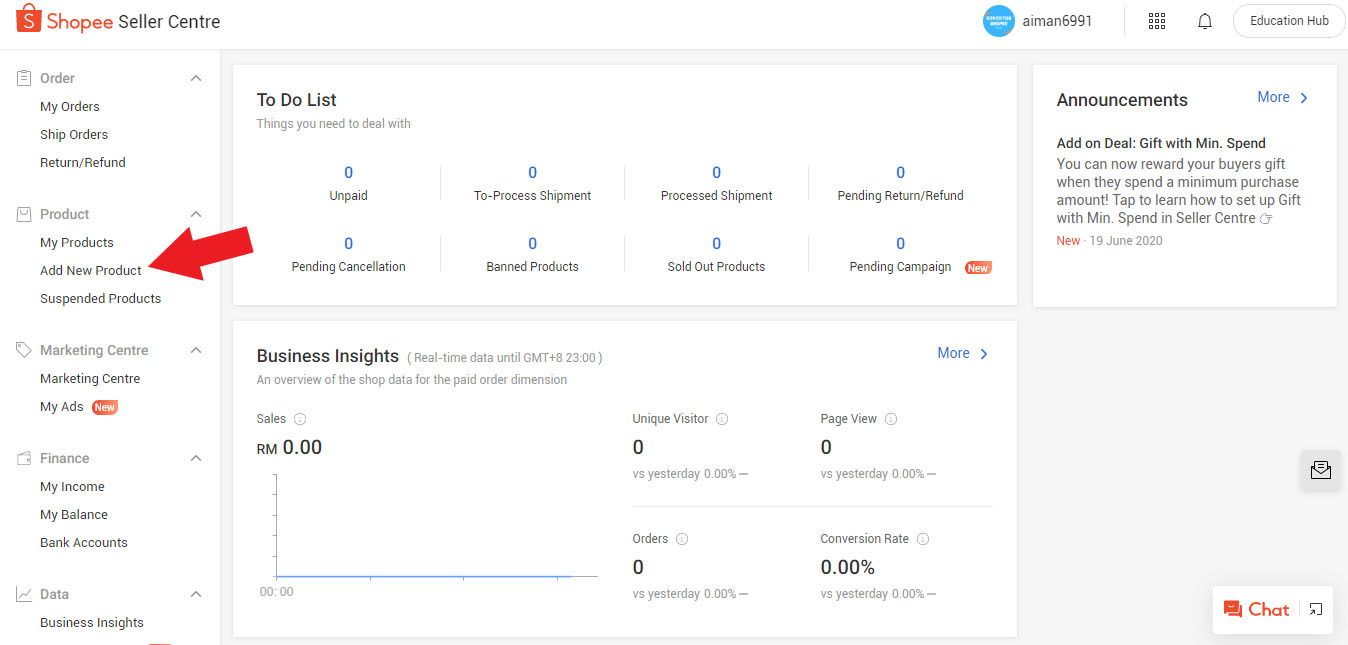The height and width of the screenshot is (645, 1348).
Task: Click More link in Announcements
Action: (1283, 97)
